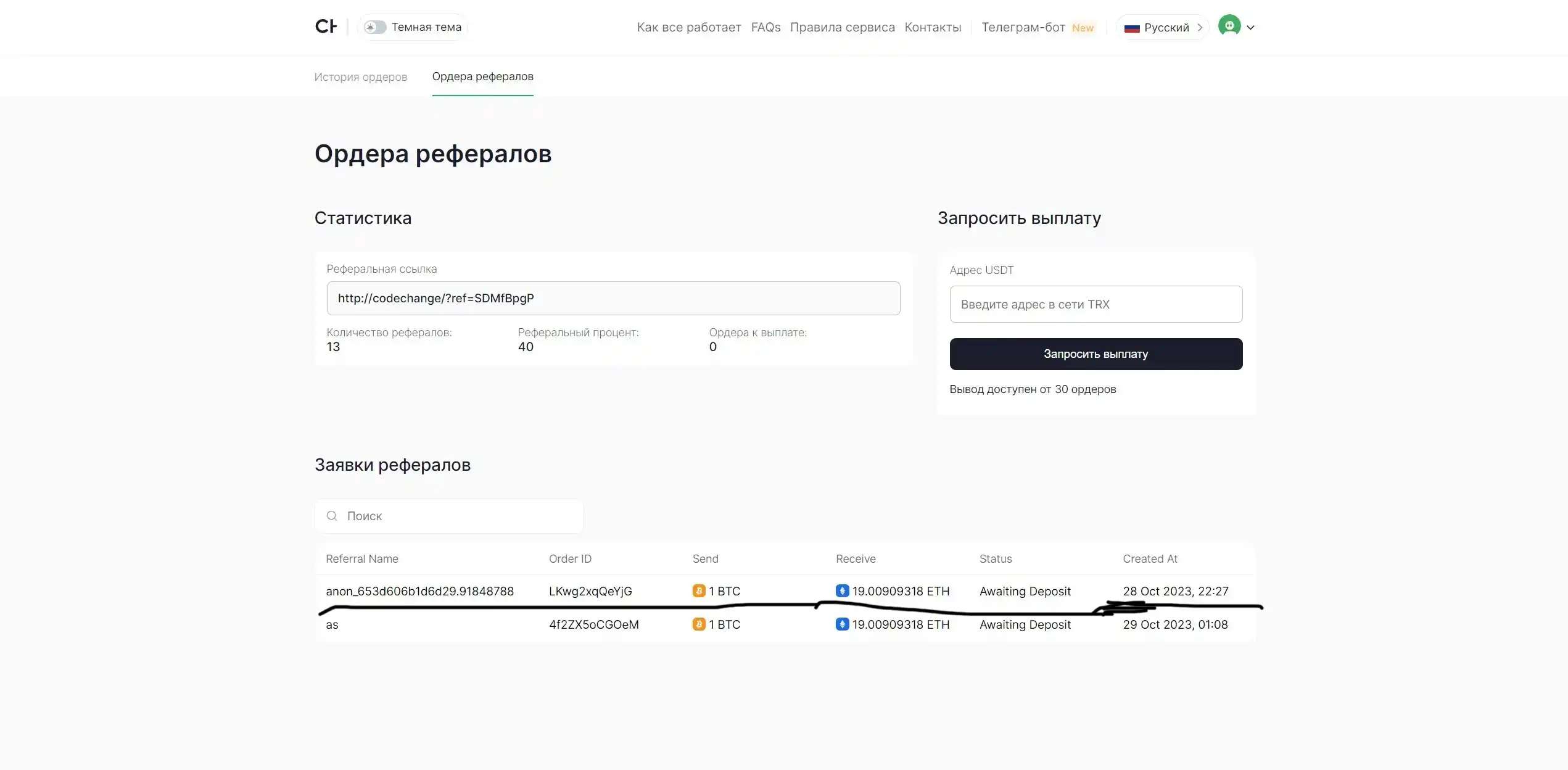The width and height of the screenshot is (1568, 770).
Task: Click the Order ID column header
Action: (x=570, y=558)
